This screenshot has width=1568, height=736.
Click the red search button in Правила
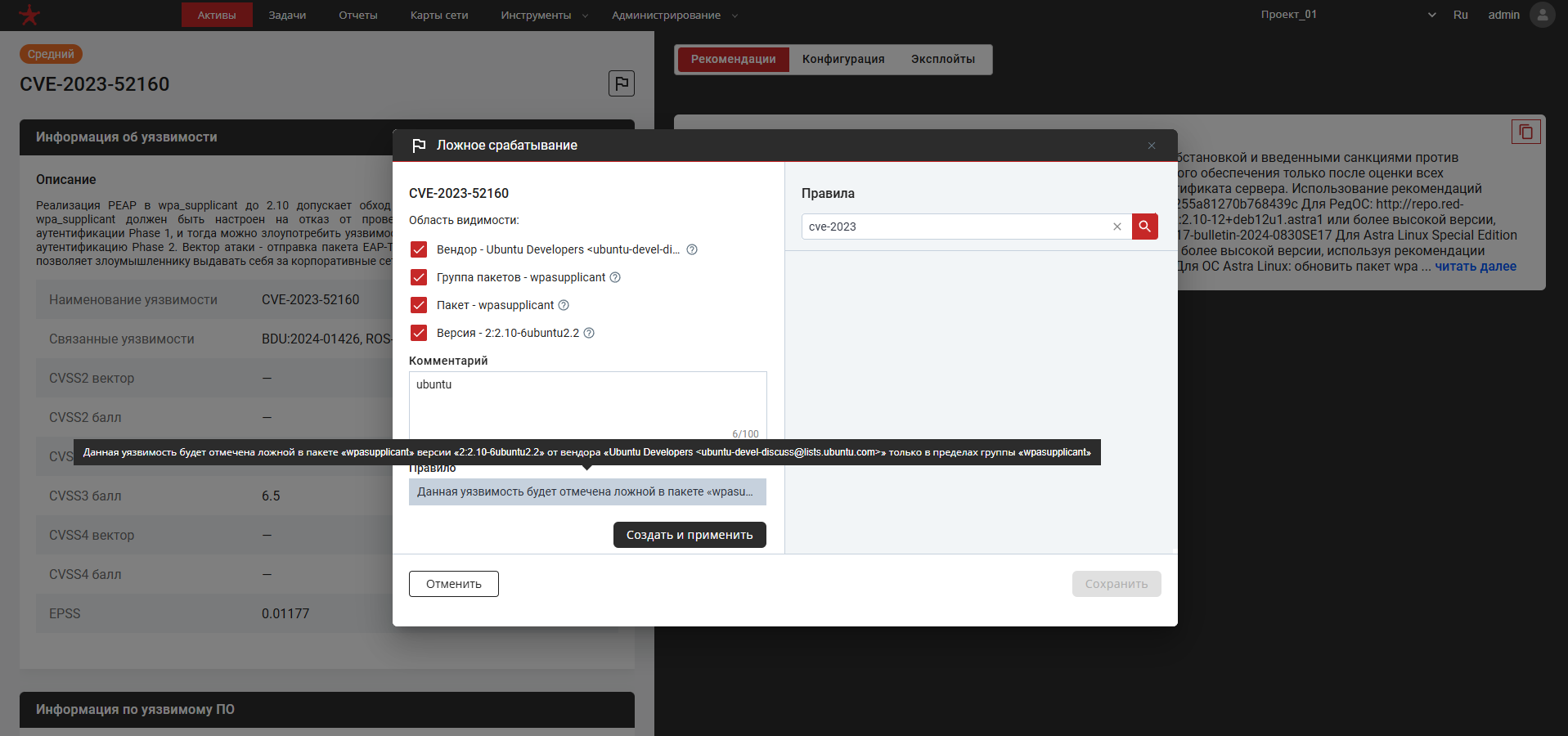(1144, 227)
